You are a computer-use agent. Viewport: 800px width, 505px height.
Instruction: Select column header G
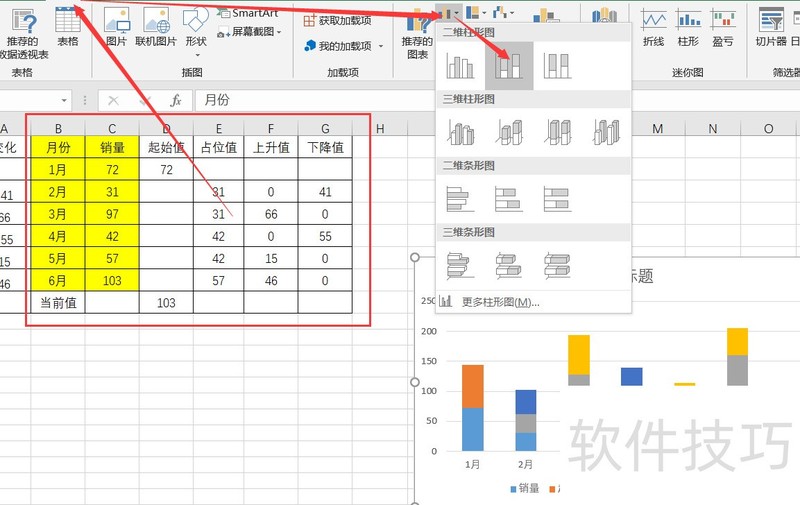tap(326, 128)
